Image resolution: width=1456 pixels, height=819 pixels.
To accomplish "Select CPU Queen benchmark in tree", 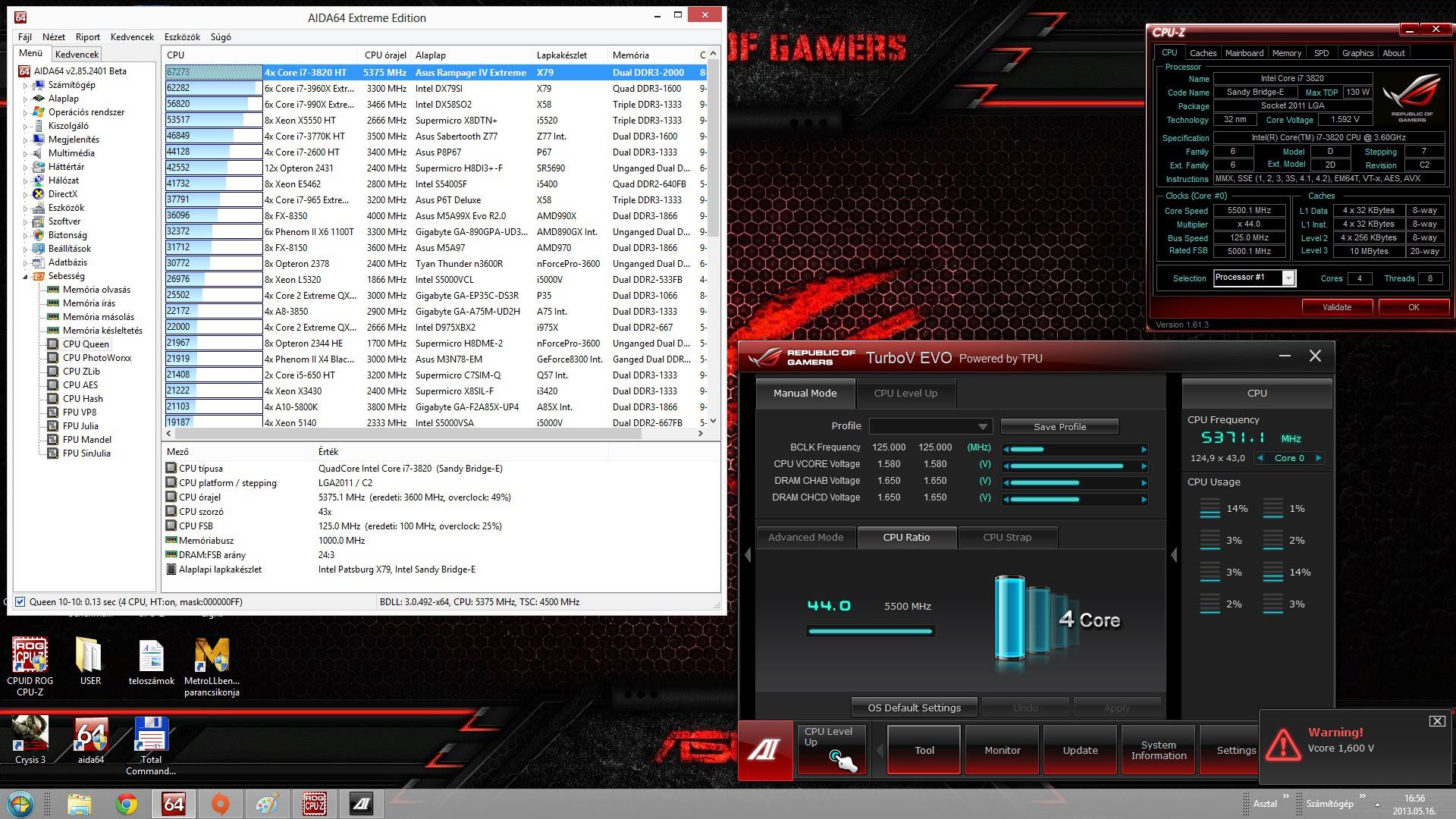I will [86, 344].
